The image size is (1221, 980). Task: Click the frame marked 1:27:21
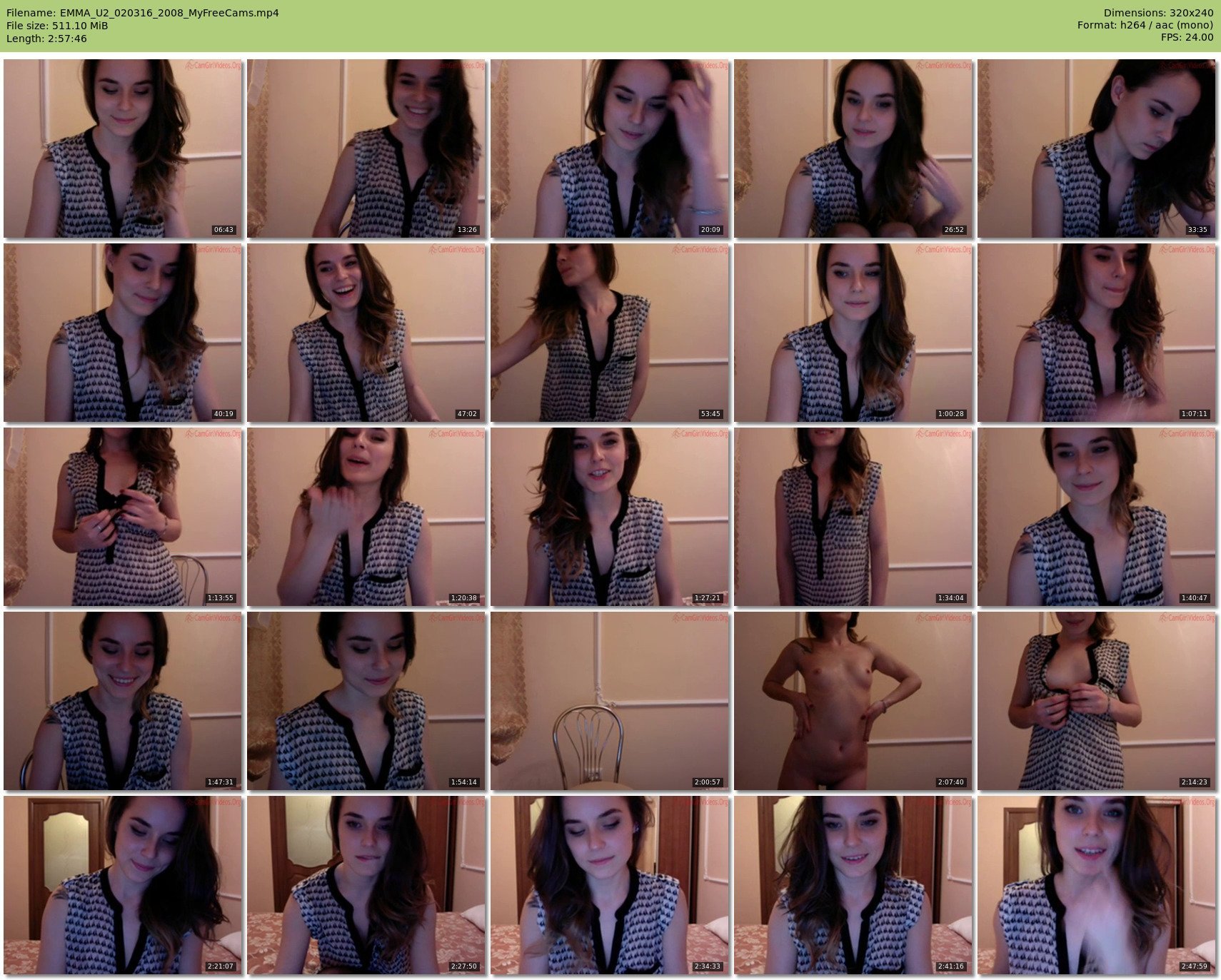(x=610, y=517)
